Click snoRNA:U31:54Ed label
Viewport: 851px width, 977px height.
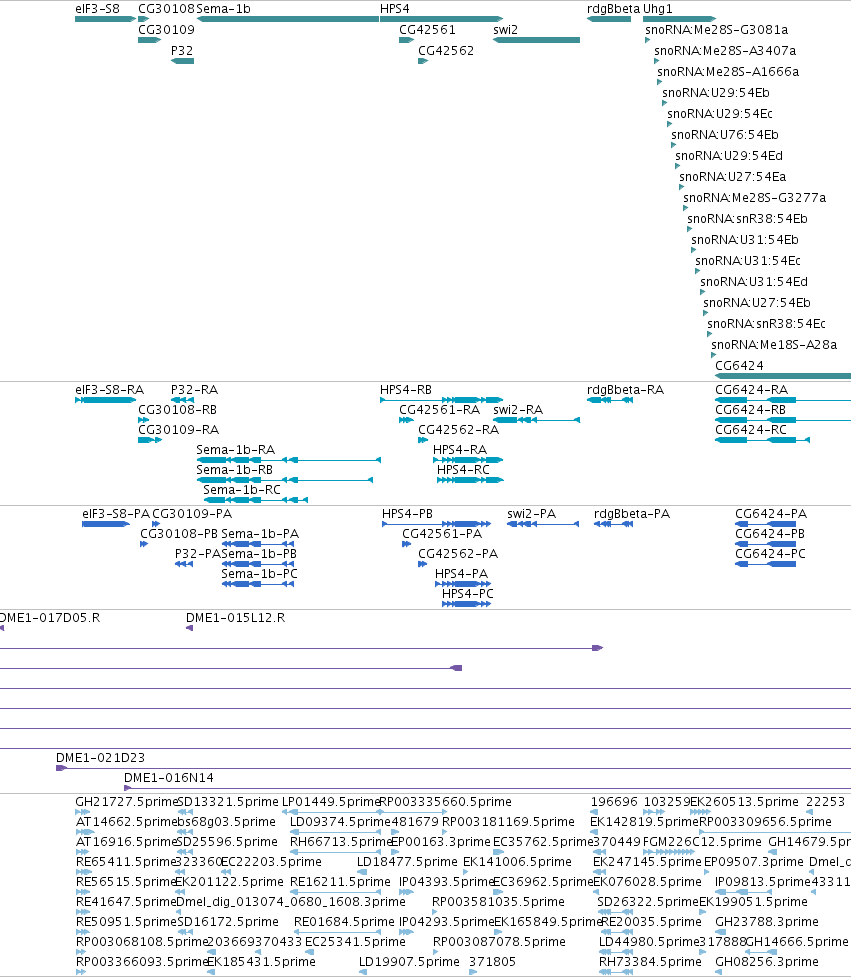coord(754,282)
